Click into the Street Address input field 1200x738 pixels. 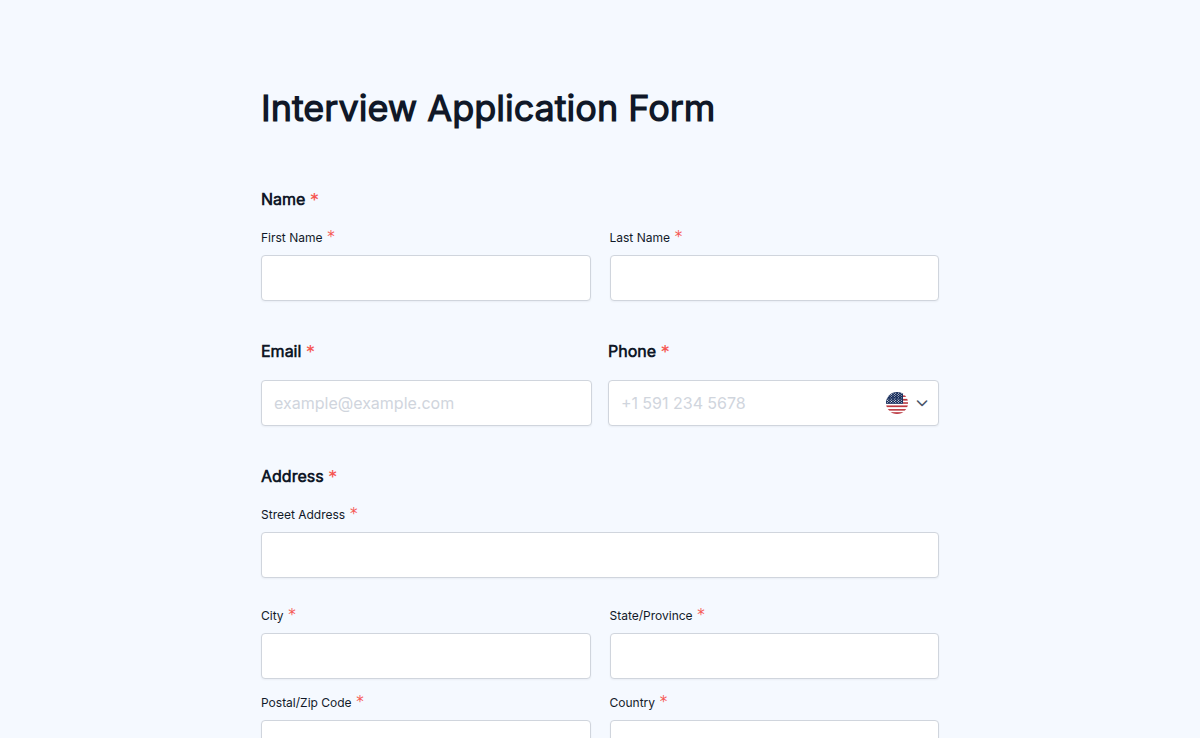tap(599, 555)
